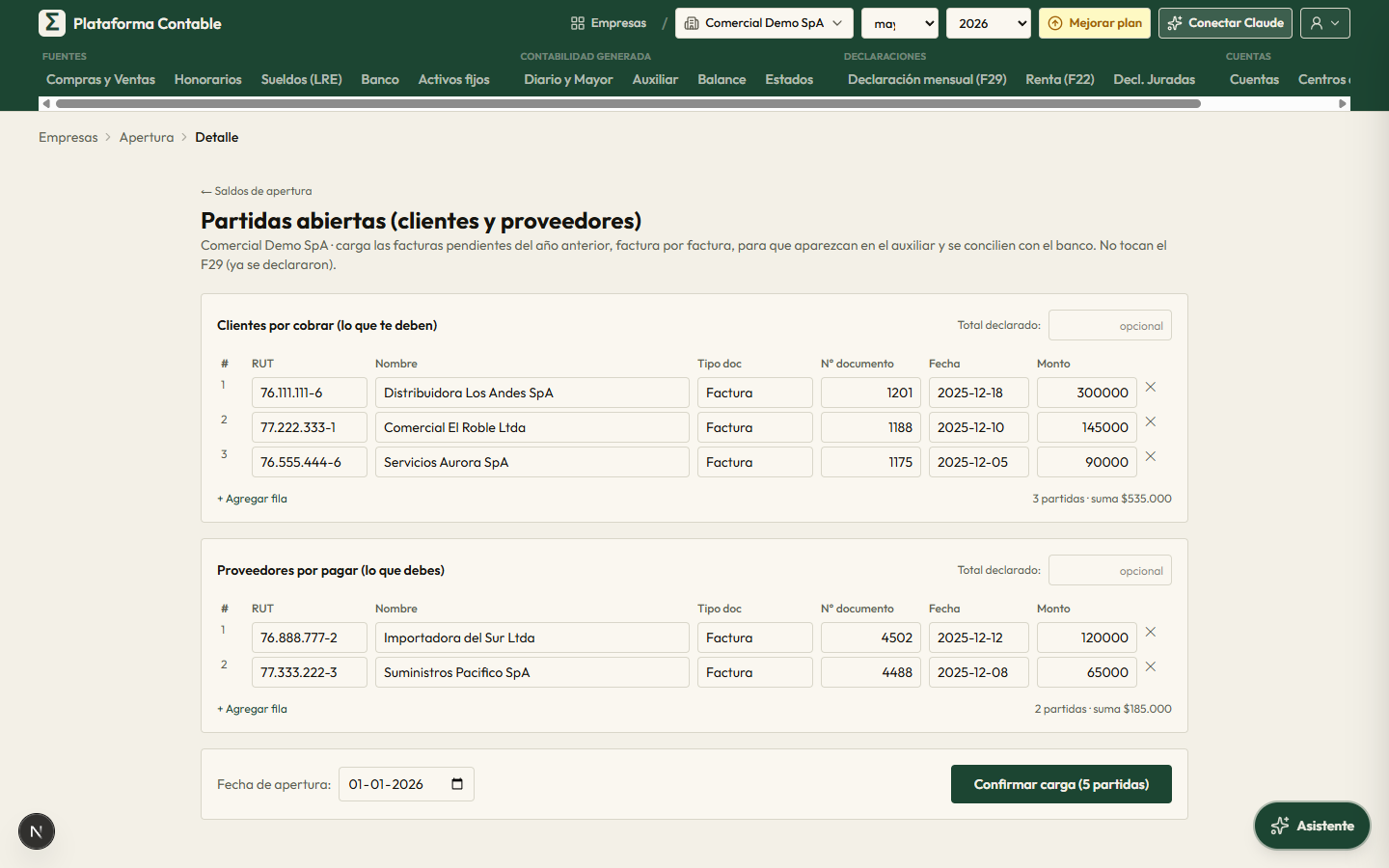Open the calendar picker for Fecha de apertura

click(x=457, y=784)
